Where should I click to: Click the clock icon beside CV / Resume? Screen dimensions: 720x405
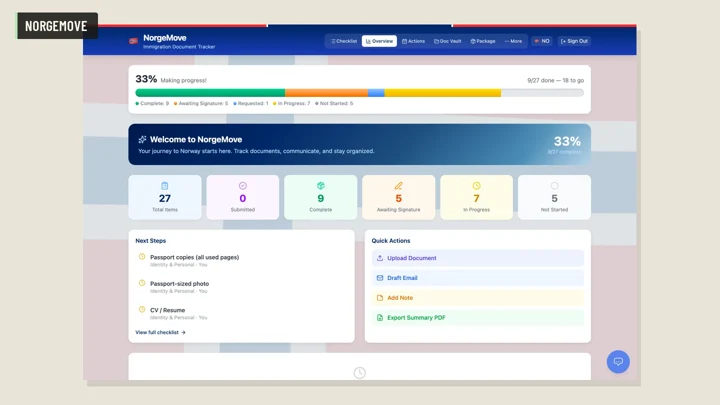tap(142, 309)
